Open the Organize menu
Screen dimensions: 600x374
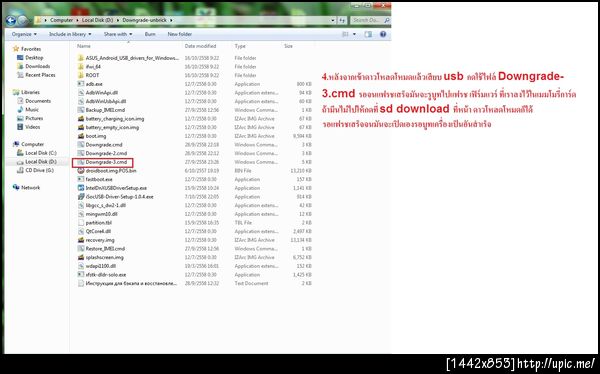(x=24, y=34)
